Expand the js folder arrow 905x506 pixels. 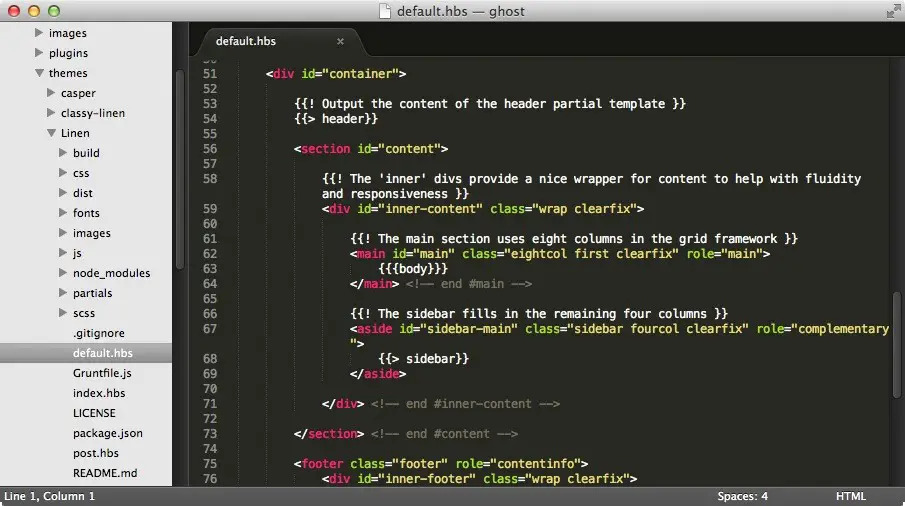[x=63, y=253]
